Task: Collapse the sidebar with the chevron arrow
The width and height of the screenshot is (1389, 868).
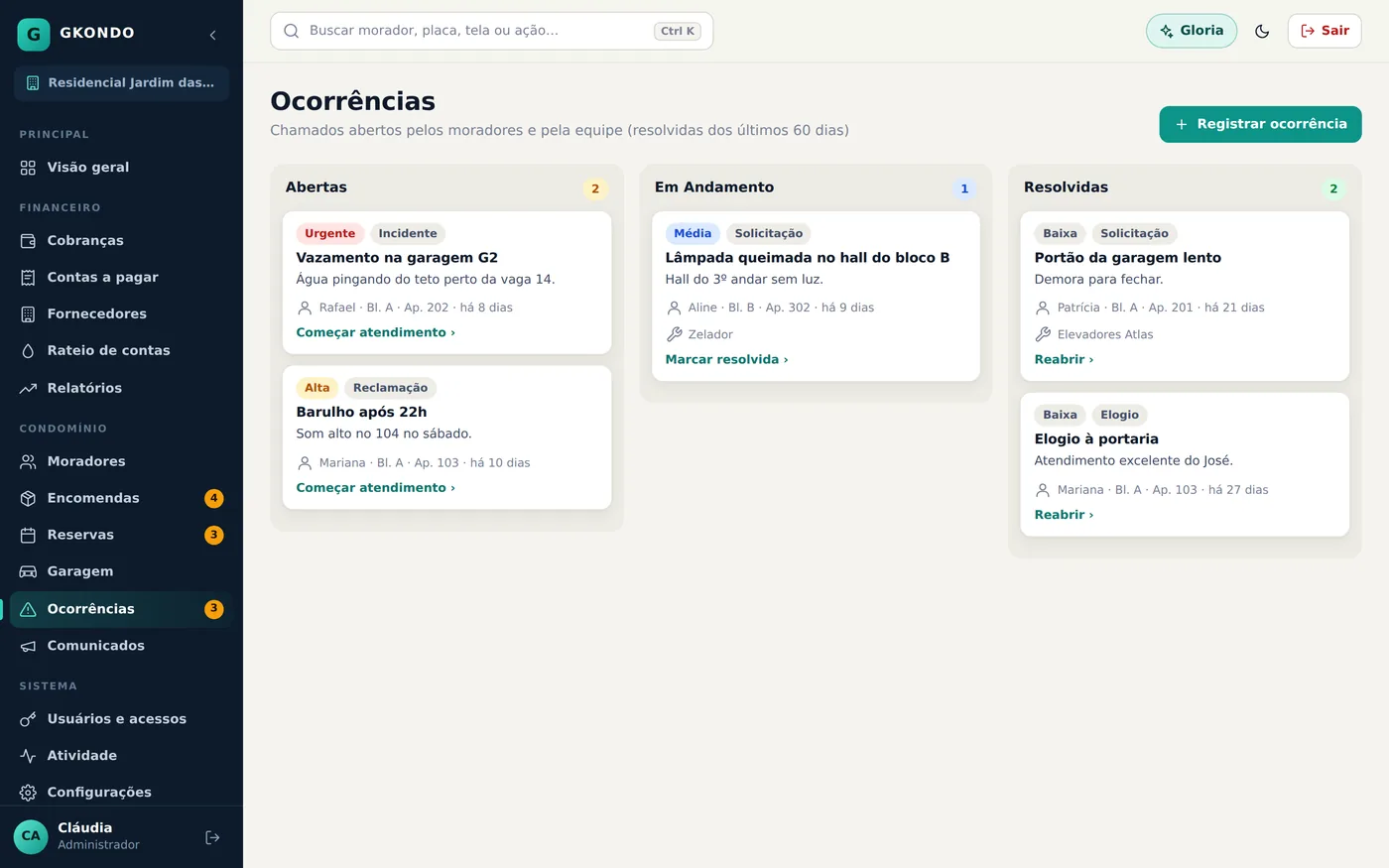Action: point(212,35)
